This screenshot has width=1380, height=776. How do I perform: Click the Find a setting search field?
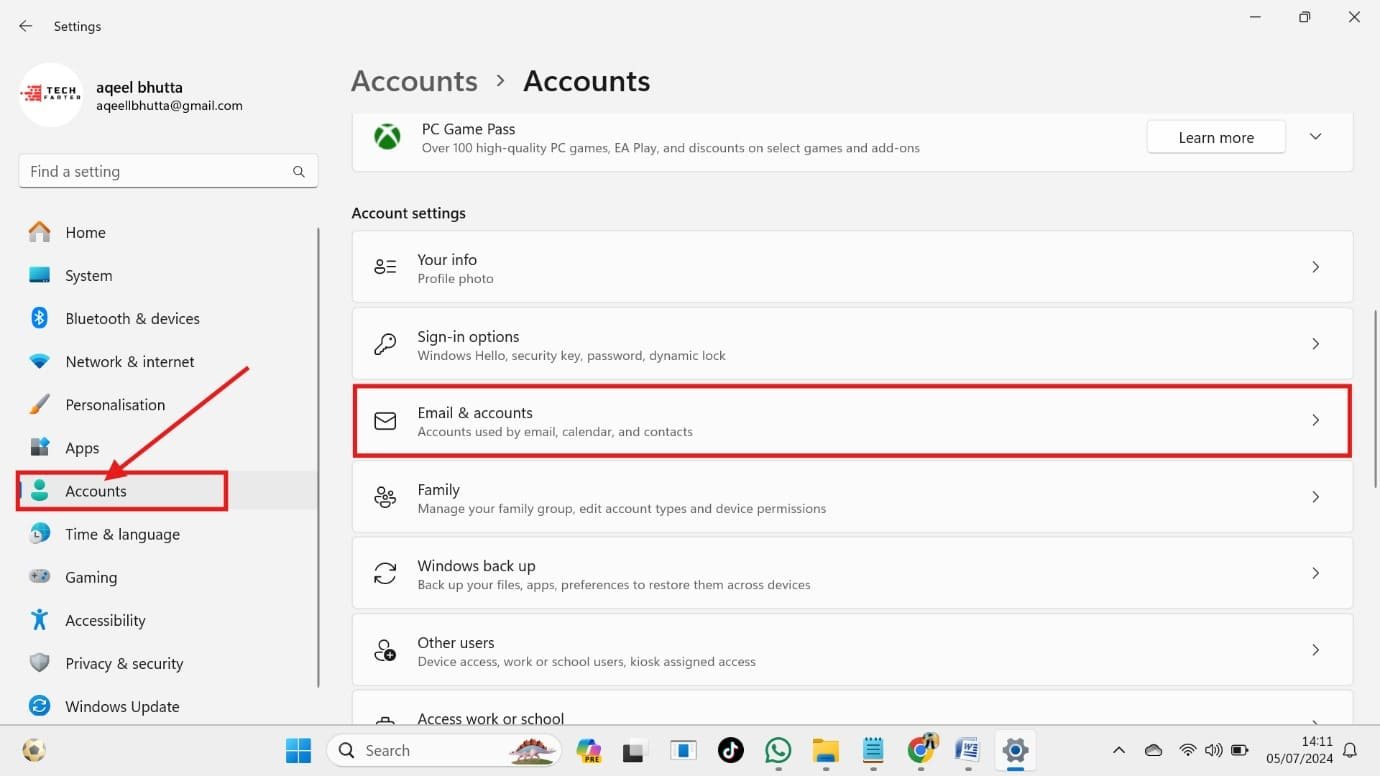[155, 172]
